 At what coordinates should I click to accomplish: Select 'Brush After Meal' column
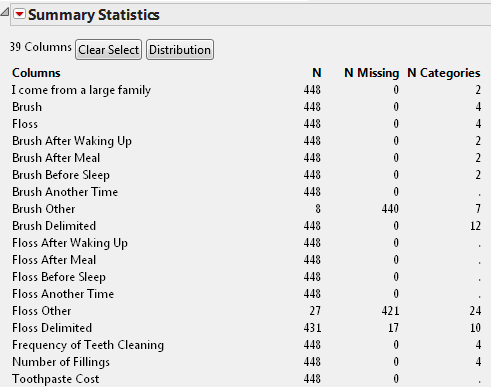click(x=56, y=158)
